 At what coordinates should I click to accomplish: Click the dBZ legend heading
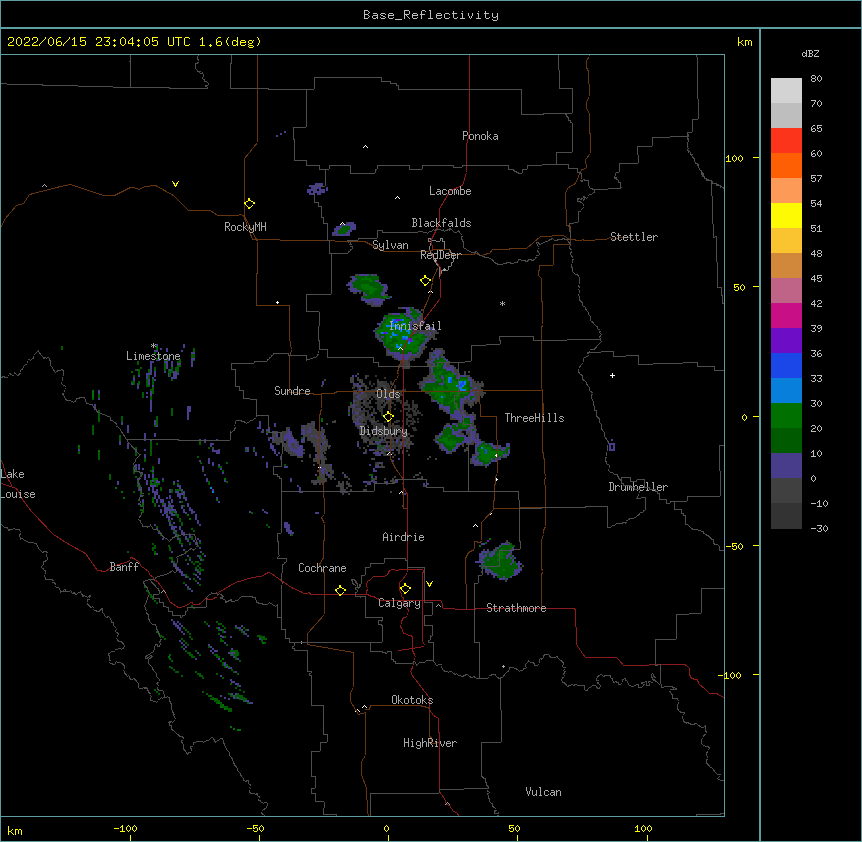point(810,54)
